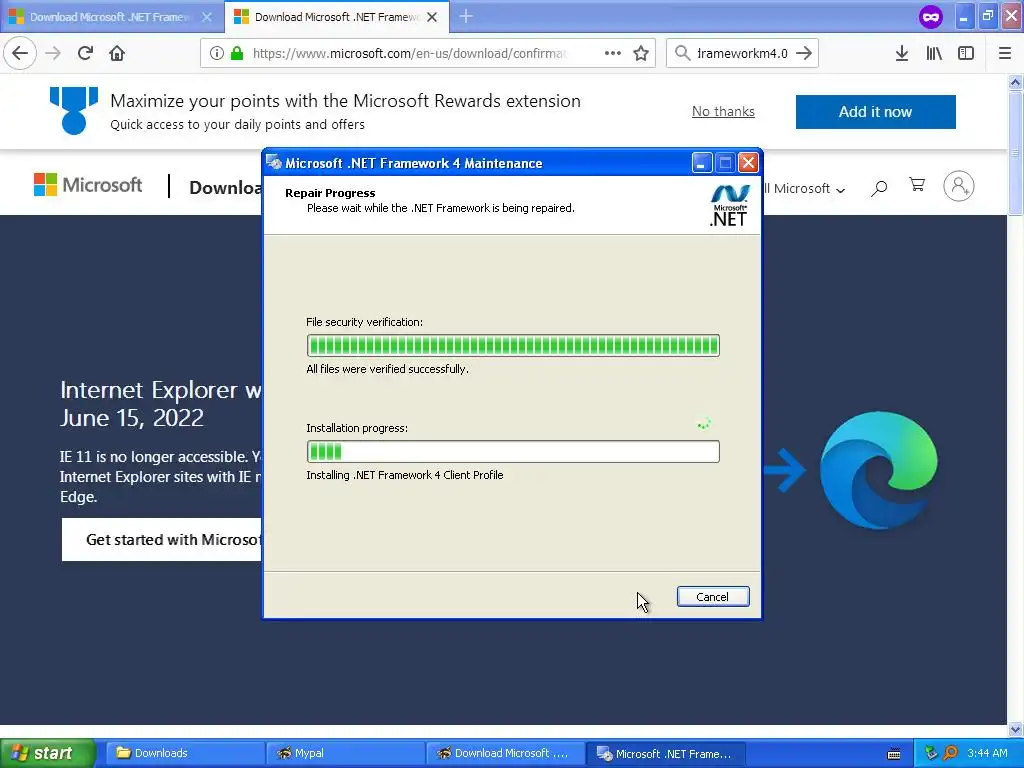Click the Microsoft logo on the page
This screenshot has height=768, width=1024.
pos(88,185)
